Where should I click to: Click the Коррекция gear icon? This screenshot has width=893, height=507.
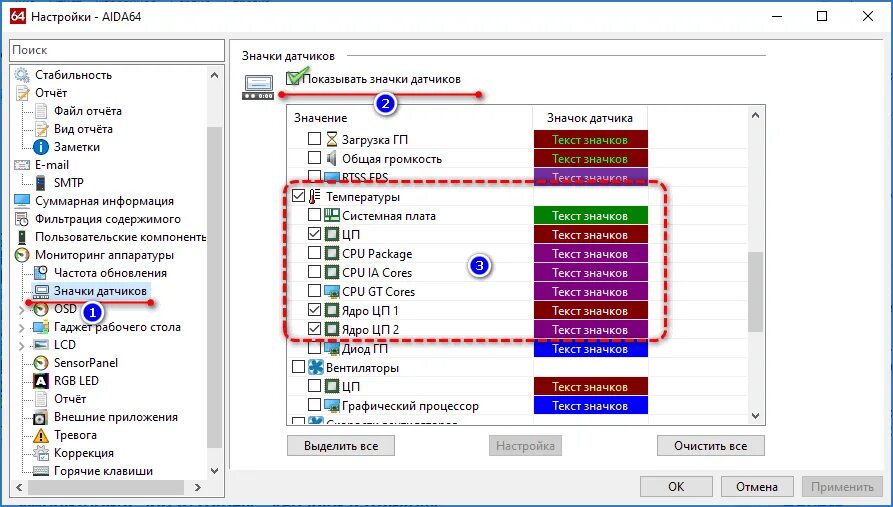pos(41,453)
